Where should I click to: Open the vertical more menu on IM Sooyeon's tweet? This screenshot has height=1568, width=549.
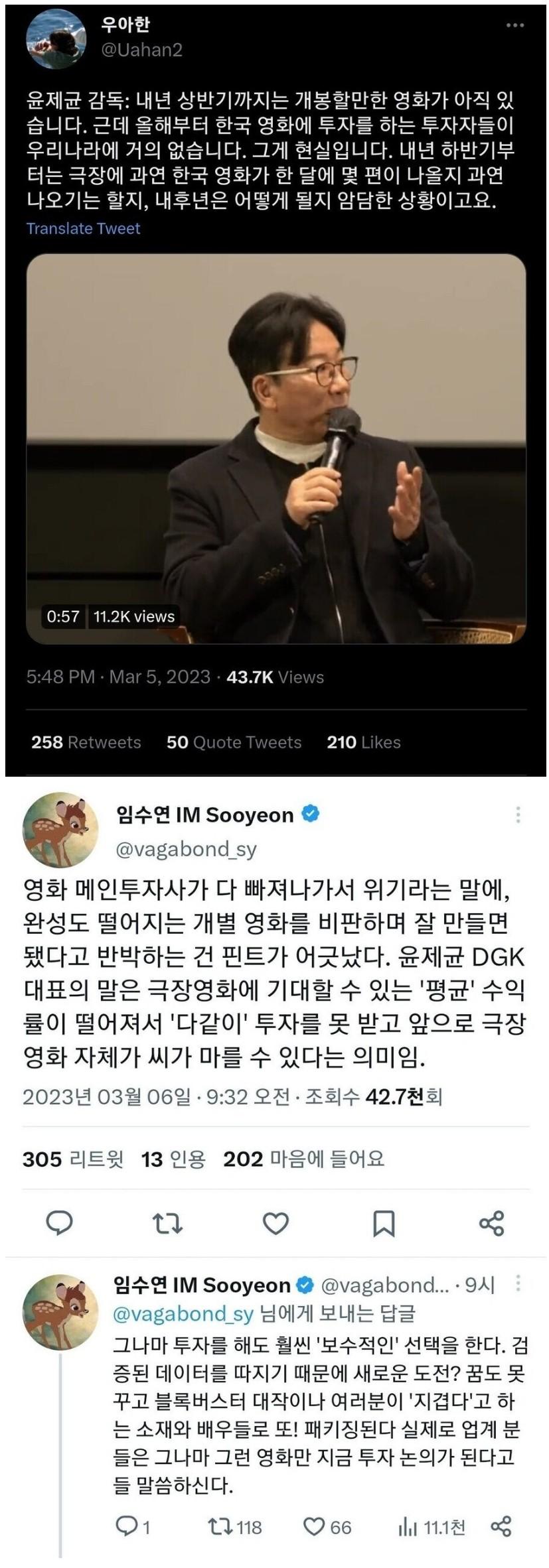pos(518,815)
